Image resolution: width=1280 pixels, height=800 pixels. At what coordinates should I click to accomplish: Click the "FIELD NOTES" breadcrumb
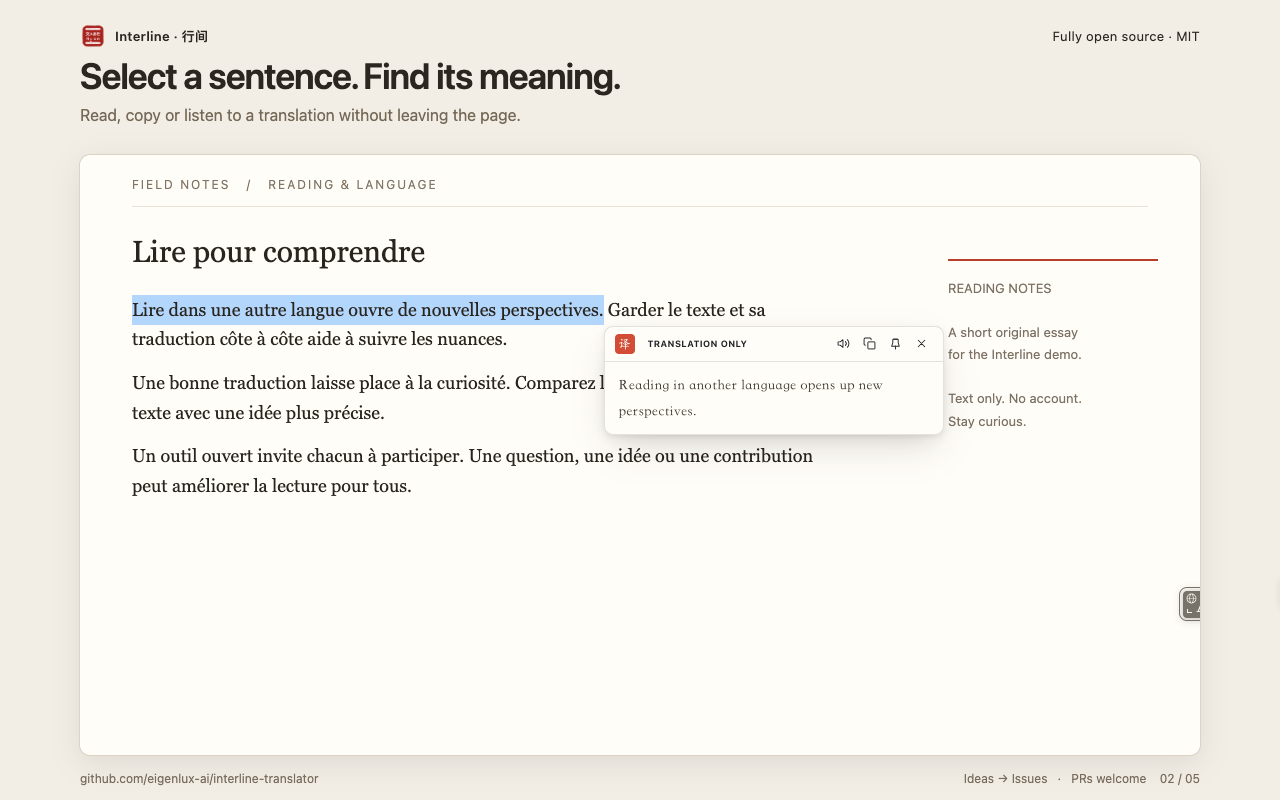click(181, 185)
